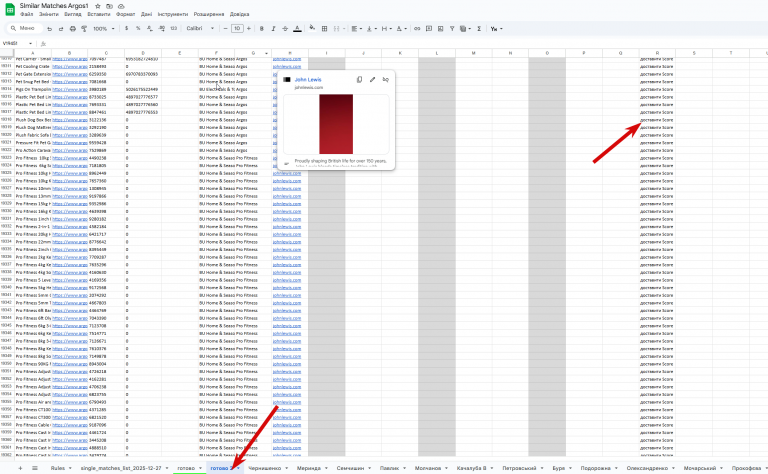The width and height of the screenshot is (768, 474).
Task: Open the Вставити menu
Action: [98, 14]
